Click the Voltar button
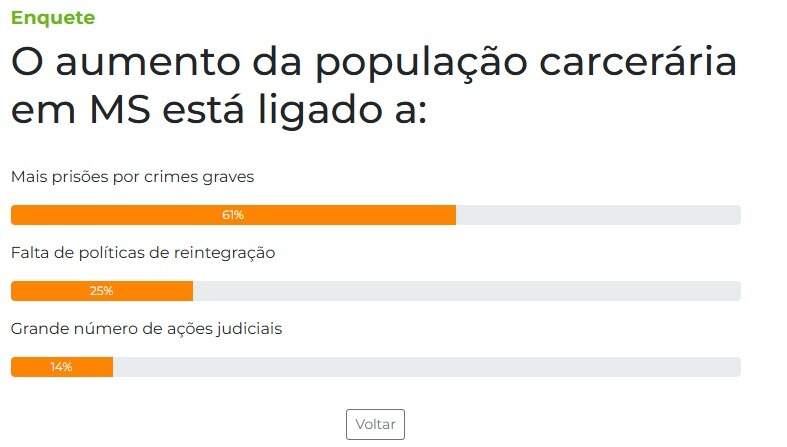This screenshot has width=787, height=447. point(375,424)
